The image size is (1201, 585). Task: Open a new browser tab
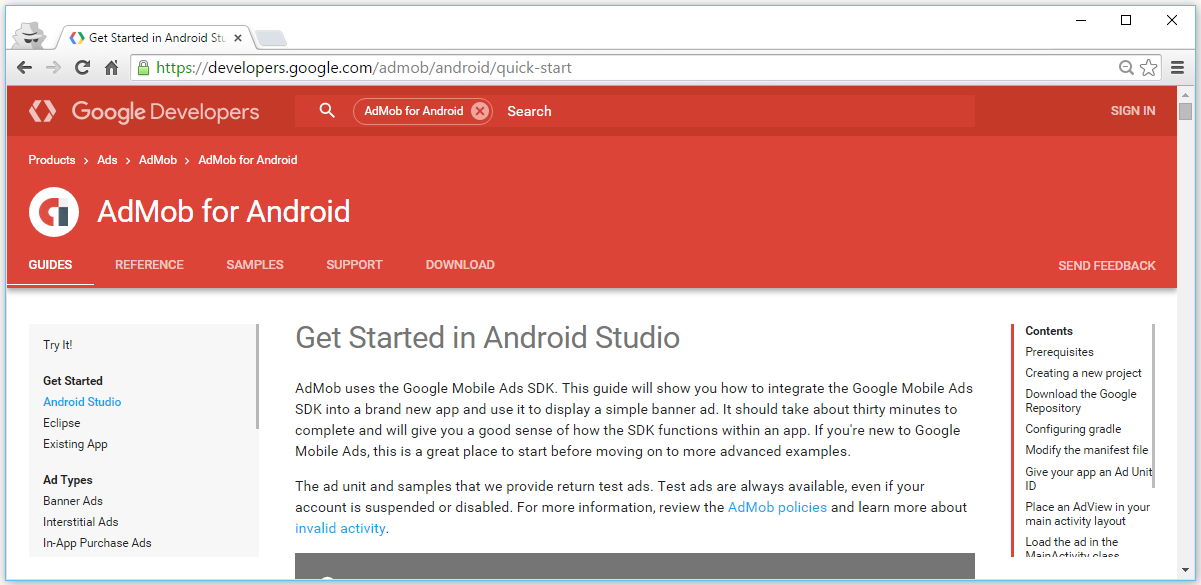[271, 38]
